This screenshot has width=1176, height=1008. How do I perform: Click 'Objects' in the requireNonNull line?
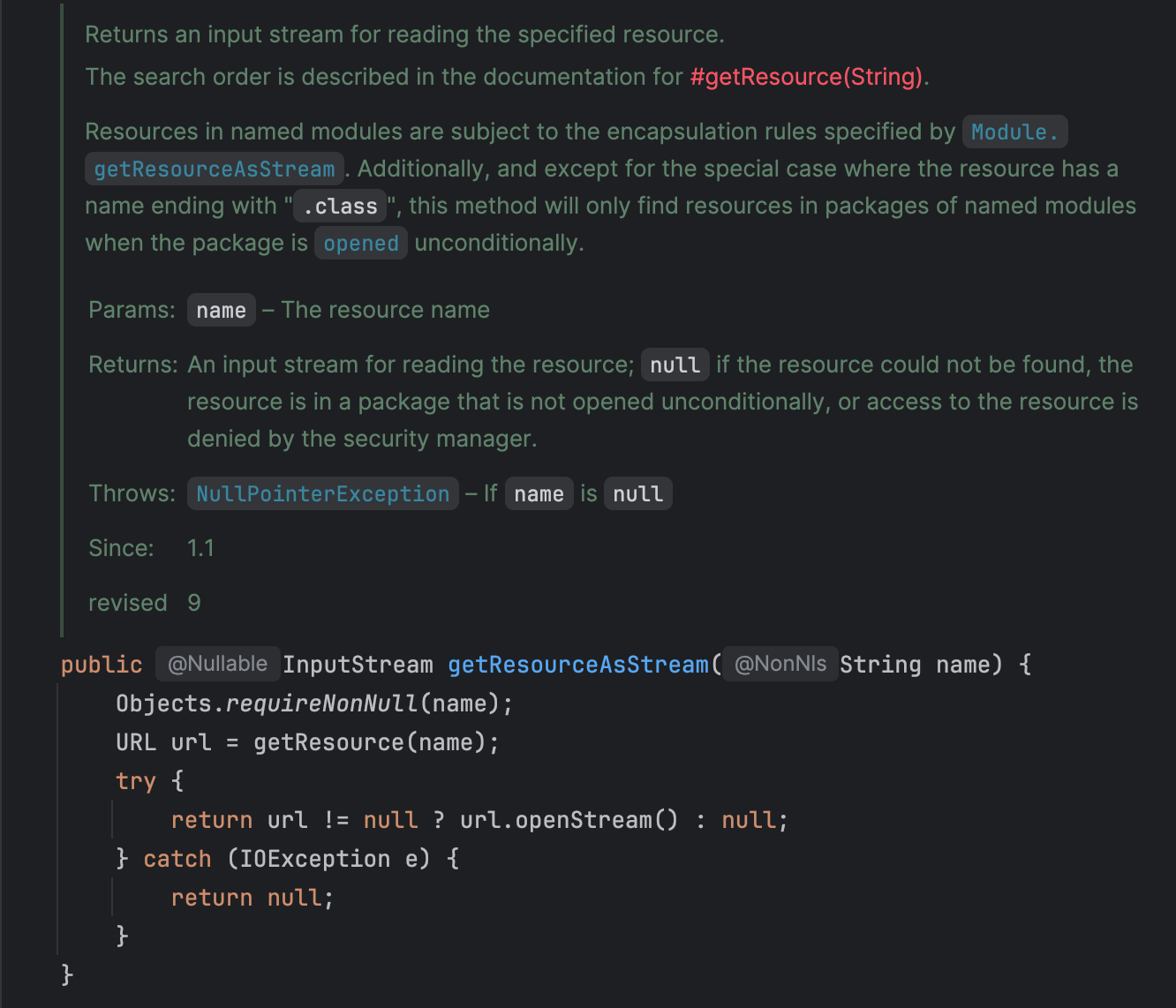[164, 703]
